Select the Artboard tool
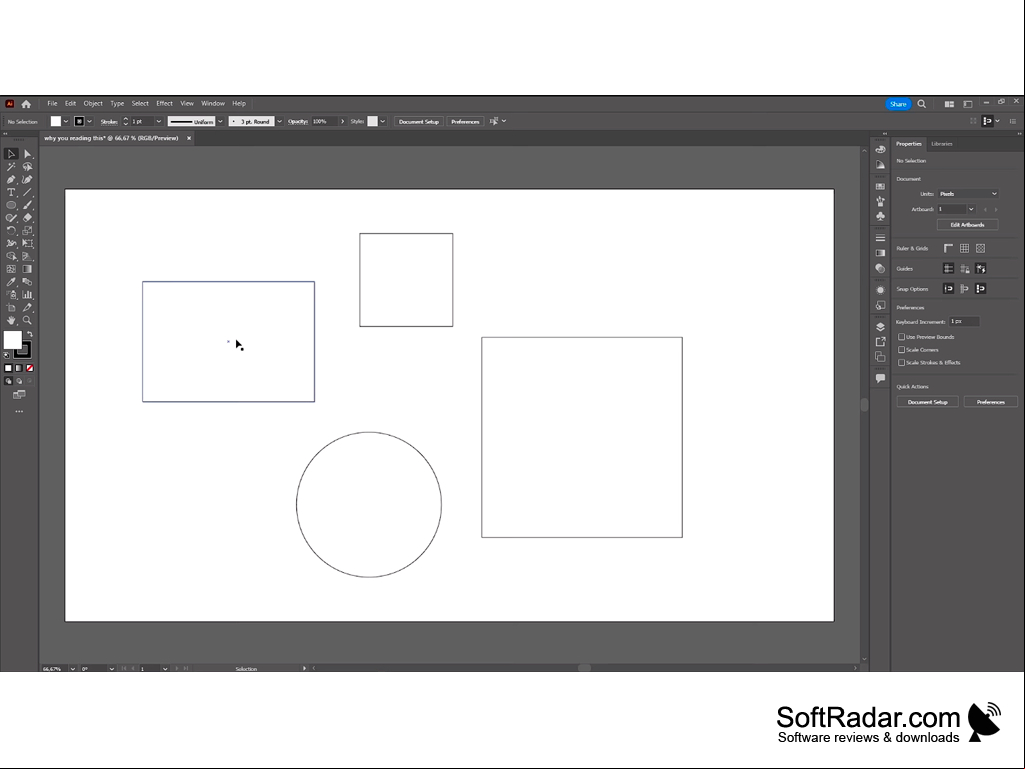 click(x=11, y=307)
